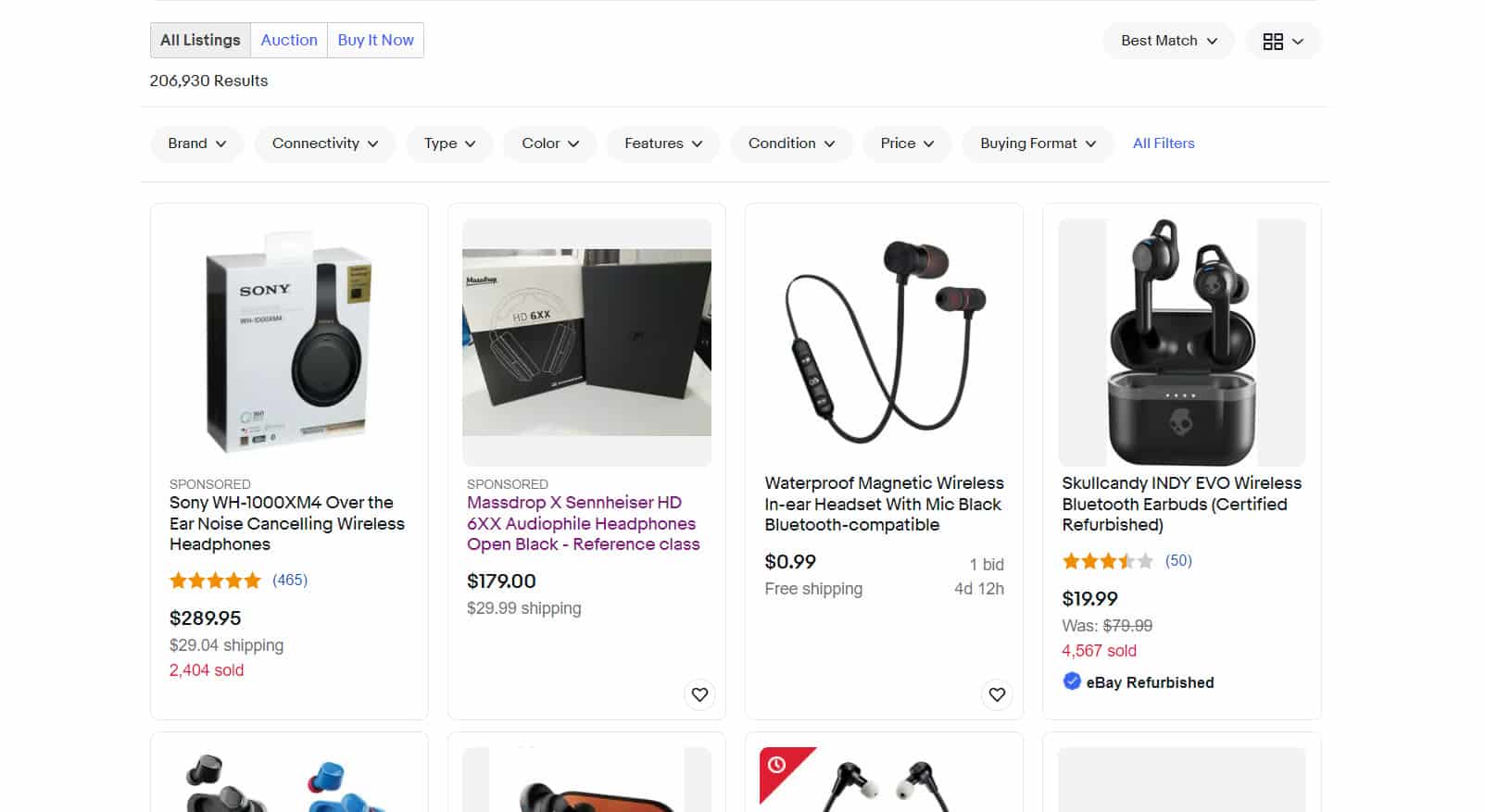Click the red clock deal badge
1485x812 pixels.
coord(778,766)
